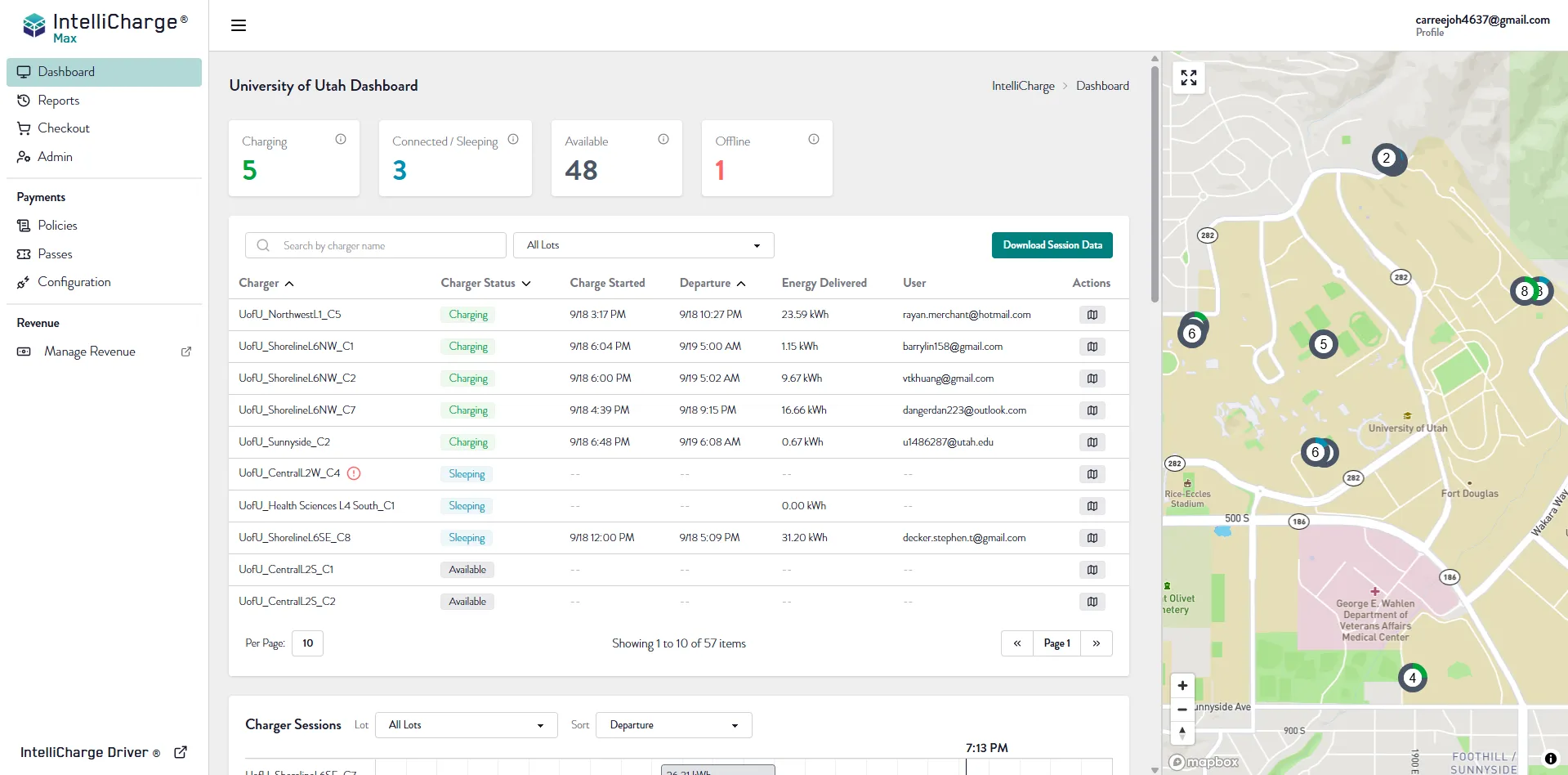Reset map bearing with compass button
The width and height of the screenshot is (1568, 775).
(1182, 733)
